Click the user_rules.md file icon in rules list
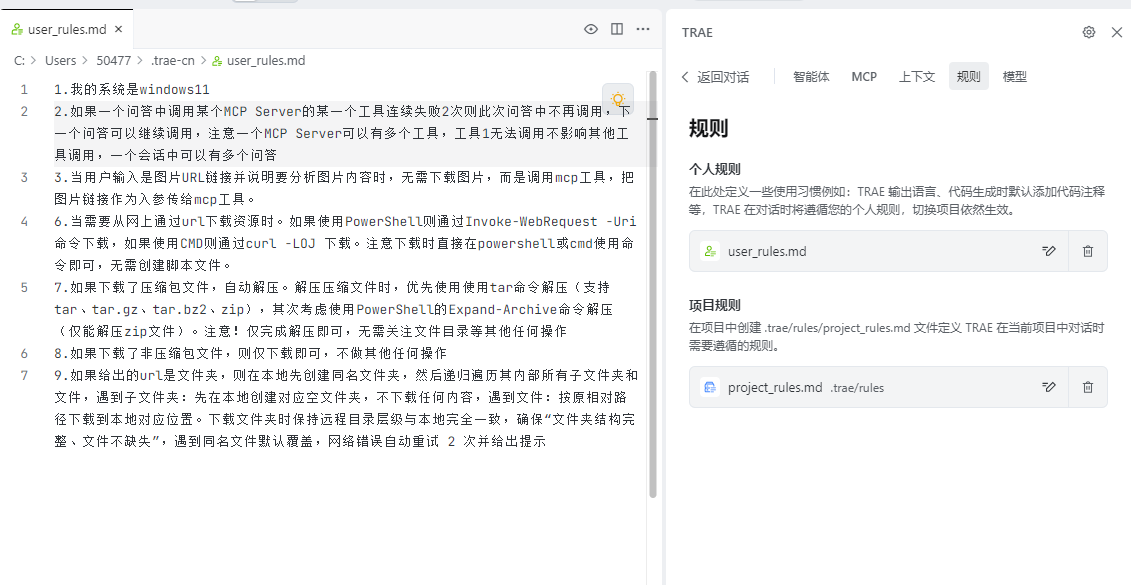The image size is (1131, 585). tap(710, 251)
